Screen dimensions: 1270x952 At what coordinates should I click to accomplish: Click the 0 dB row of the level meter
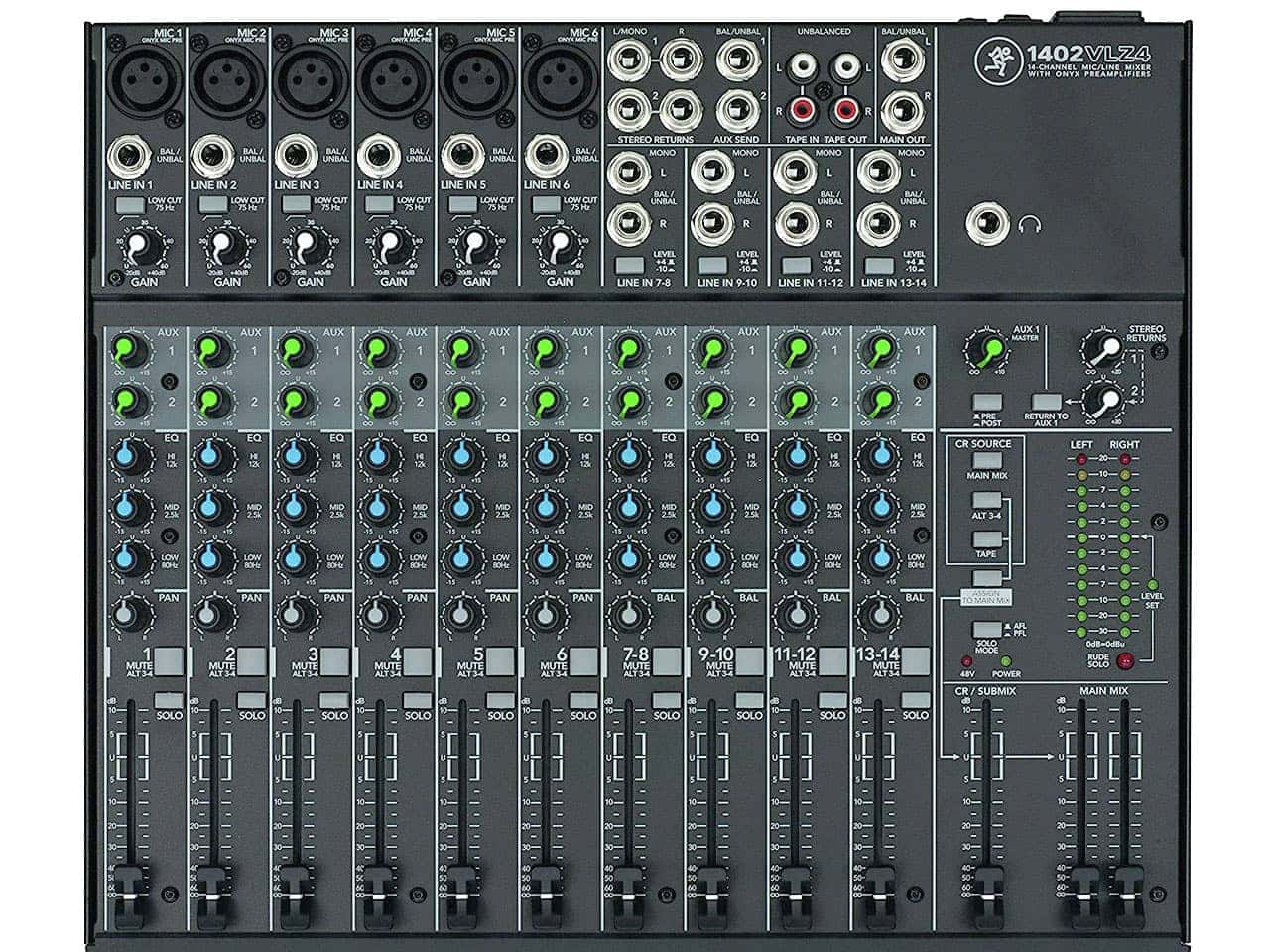tap(1101, 536)
